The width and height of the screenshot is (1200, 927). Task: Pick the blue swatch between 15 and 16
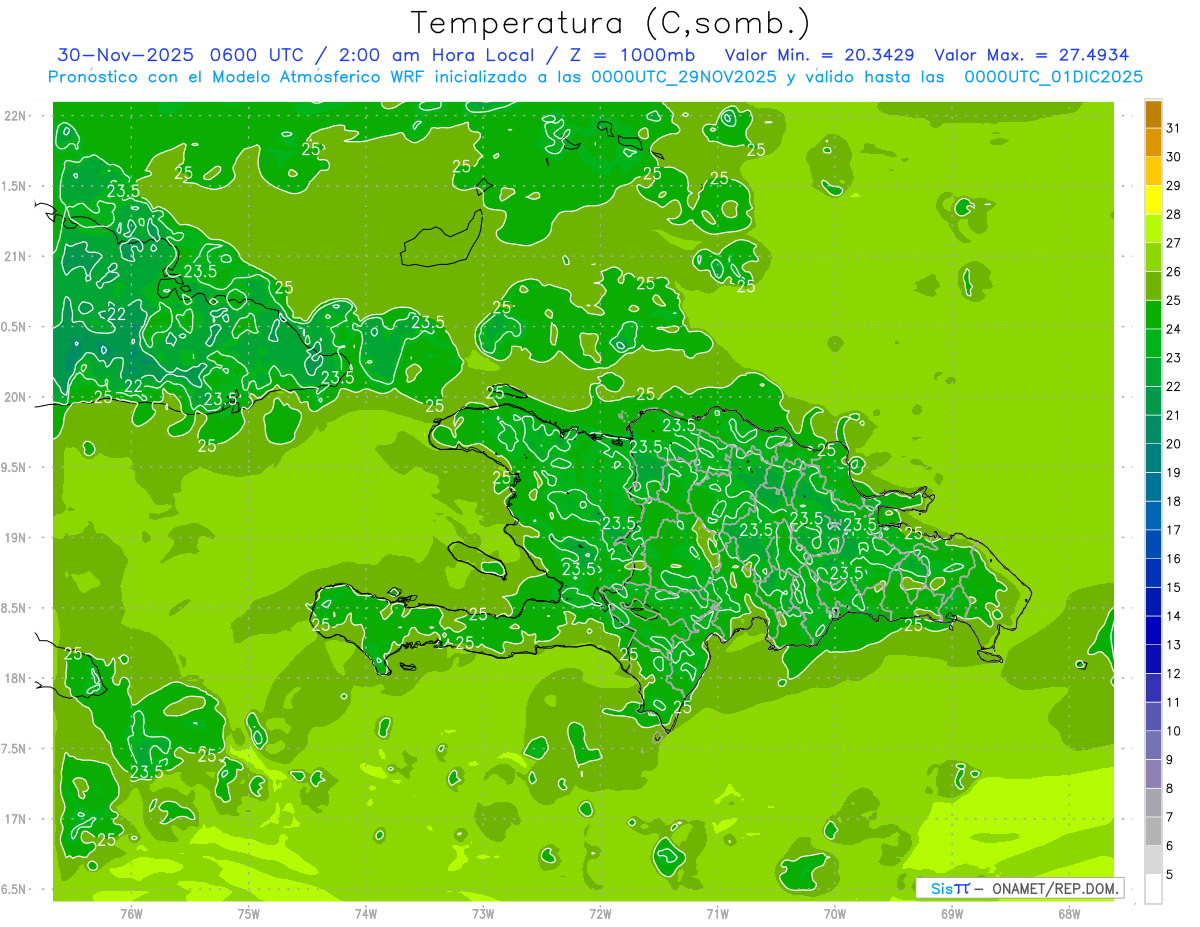pos(1153,574)
